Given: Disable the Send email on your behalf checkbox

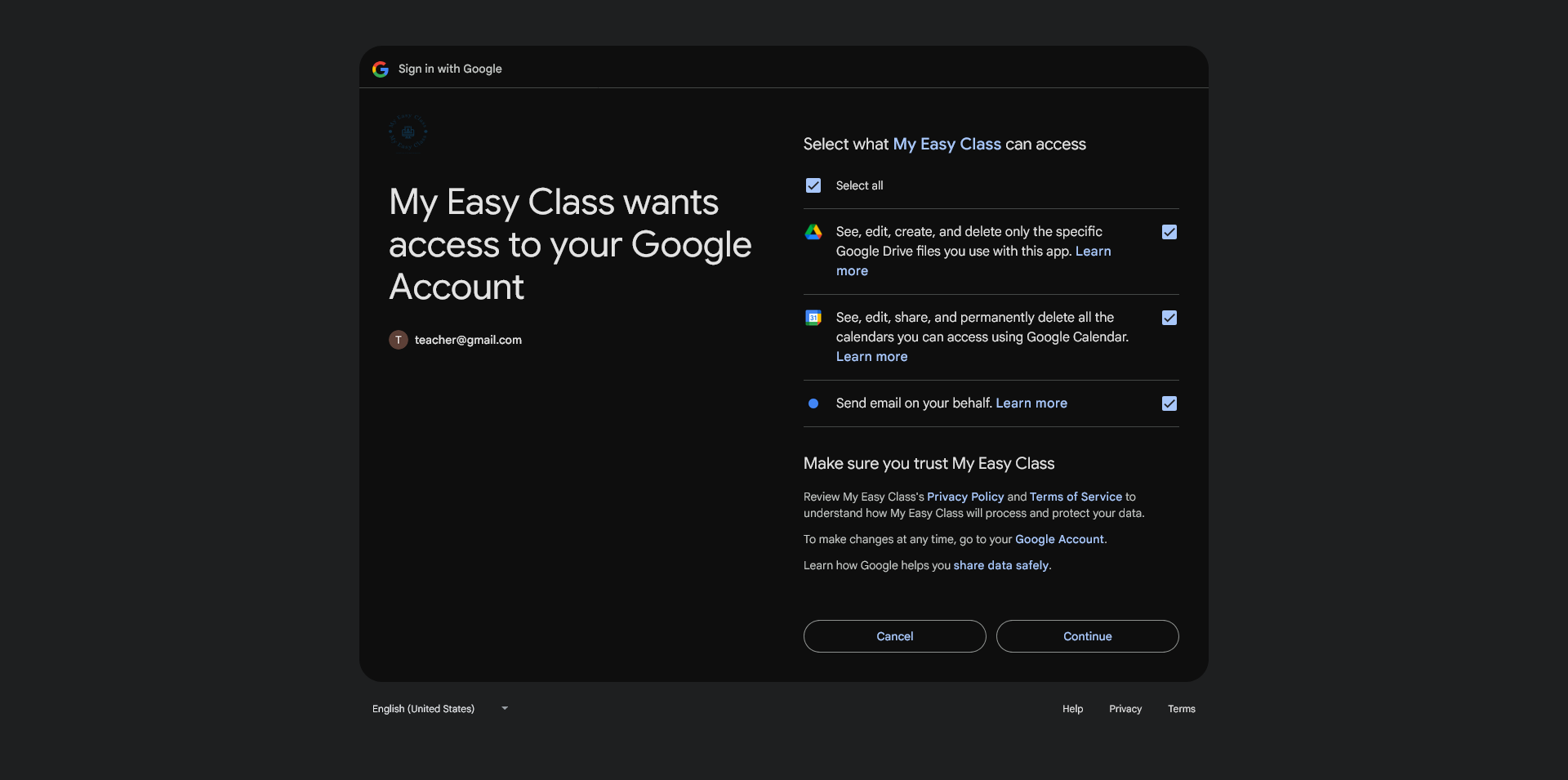Looking at the screenshot, I should [x=1169, y=403].
